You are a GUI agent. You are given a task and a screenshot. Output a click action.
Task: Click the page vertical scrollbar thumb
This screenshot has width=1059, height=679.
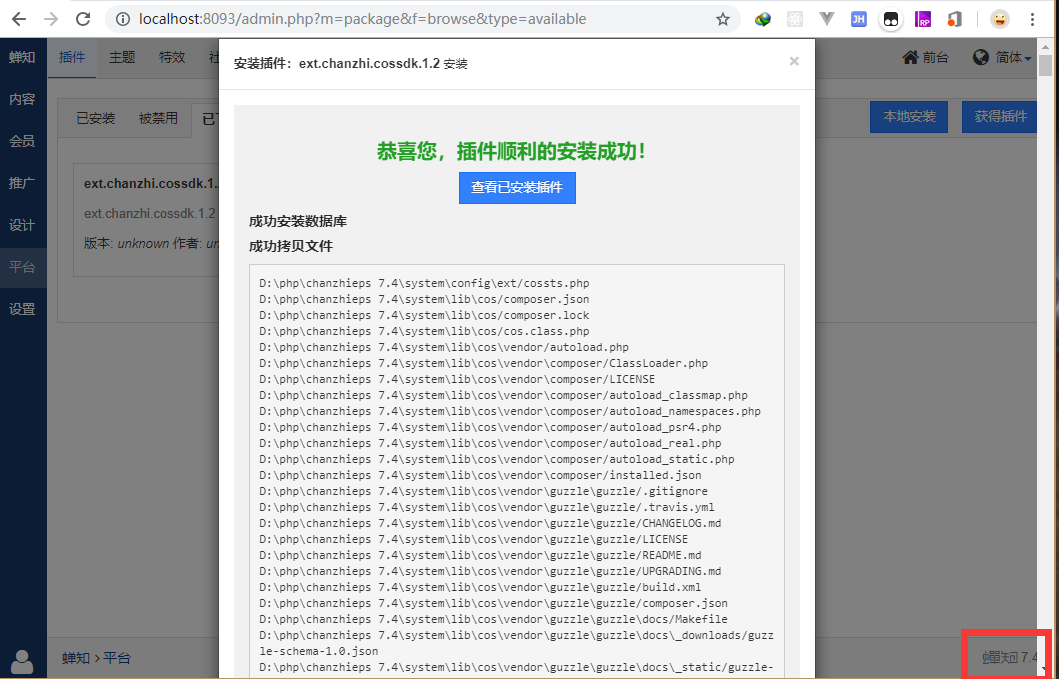[1045, 66]
